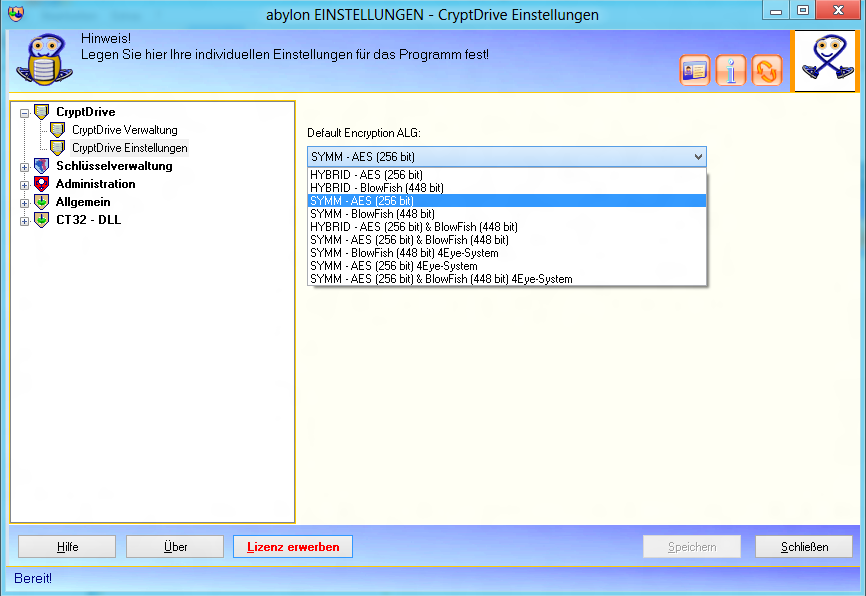Pick SYMM - BlowFish (448 bit) 4Eye-System
This screenshot has width=866, height=596.
(x=506, y=253)
